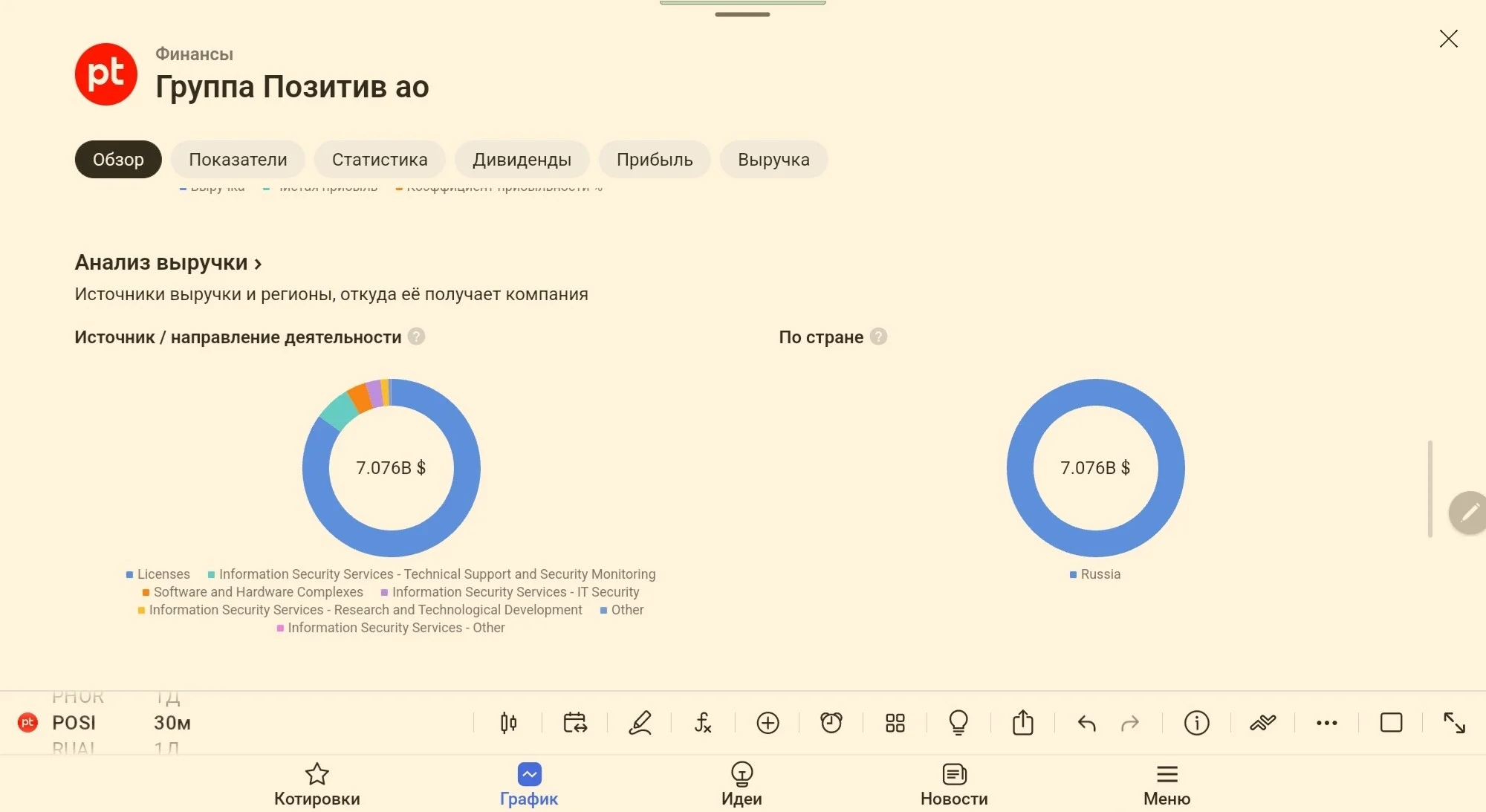Screen dimensions: 1486x812
Task: Click the fullscreen expand arrows icon
Action: point(1454,723)
